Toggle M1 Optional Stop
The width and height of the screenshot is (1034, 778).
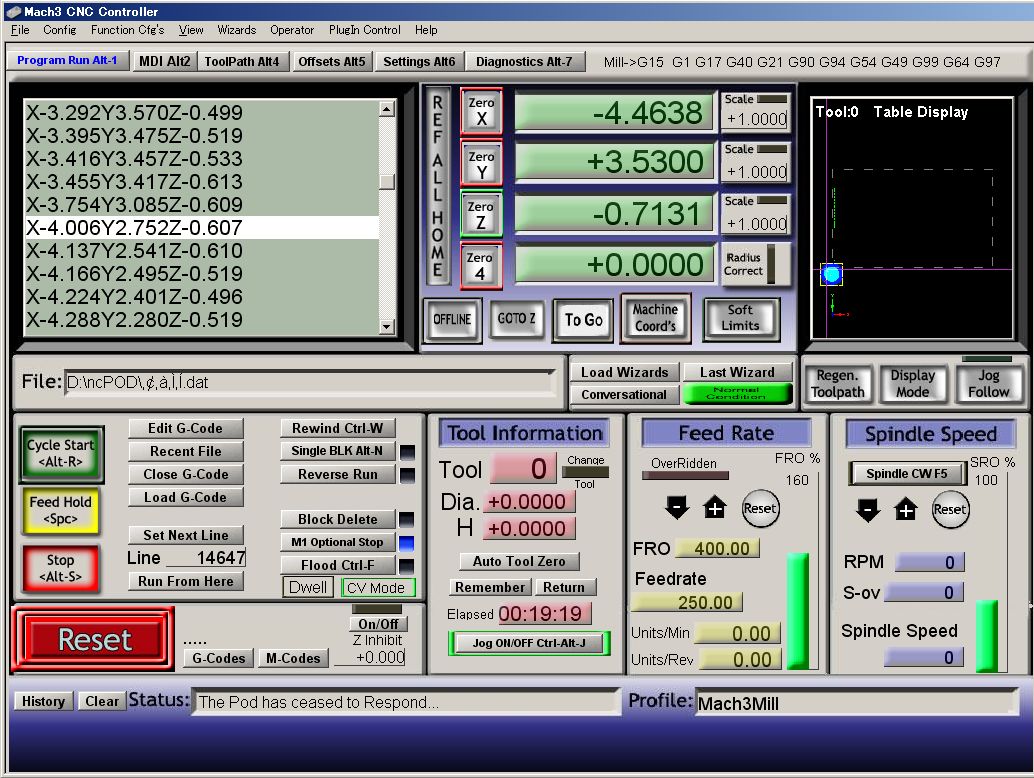(x=337, y=542)
